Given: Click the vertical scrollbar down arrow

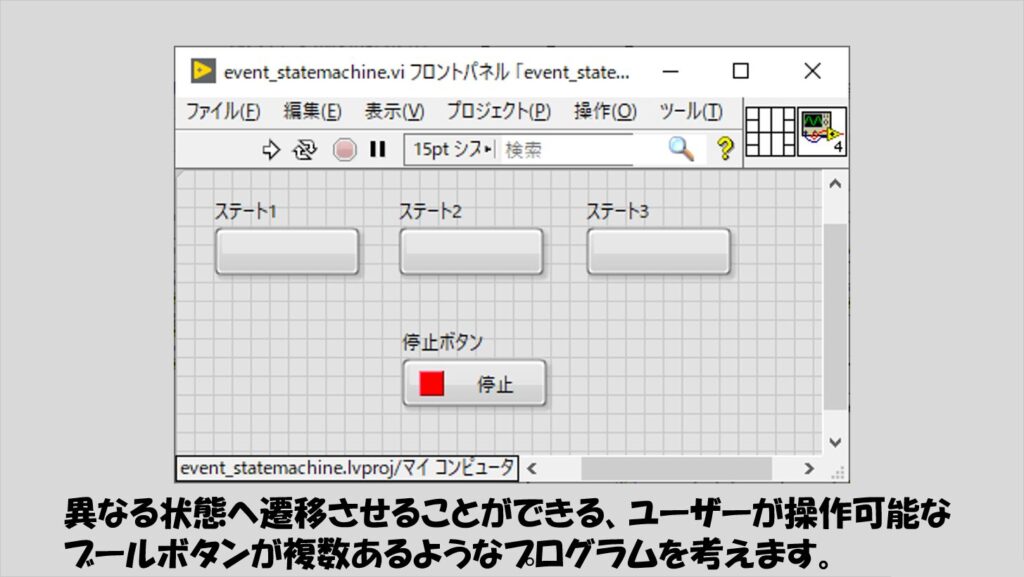Looking at the screenshot, I should pyautogui.click(x=835, y=442).
